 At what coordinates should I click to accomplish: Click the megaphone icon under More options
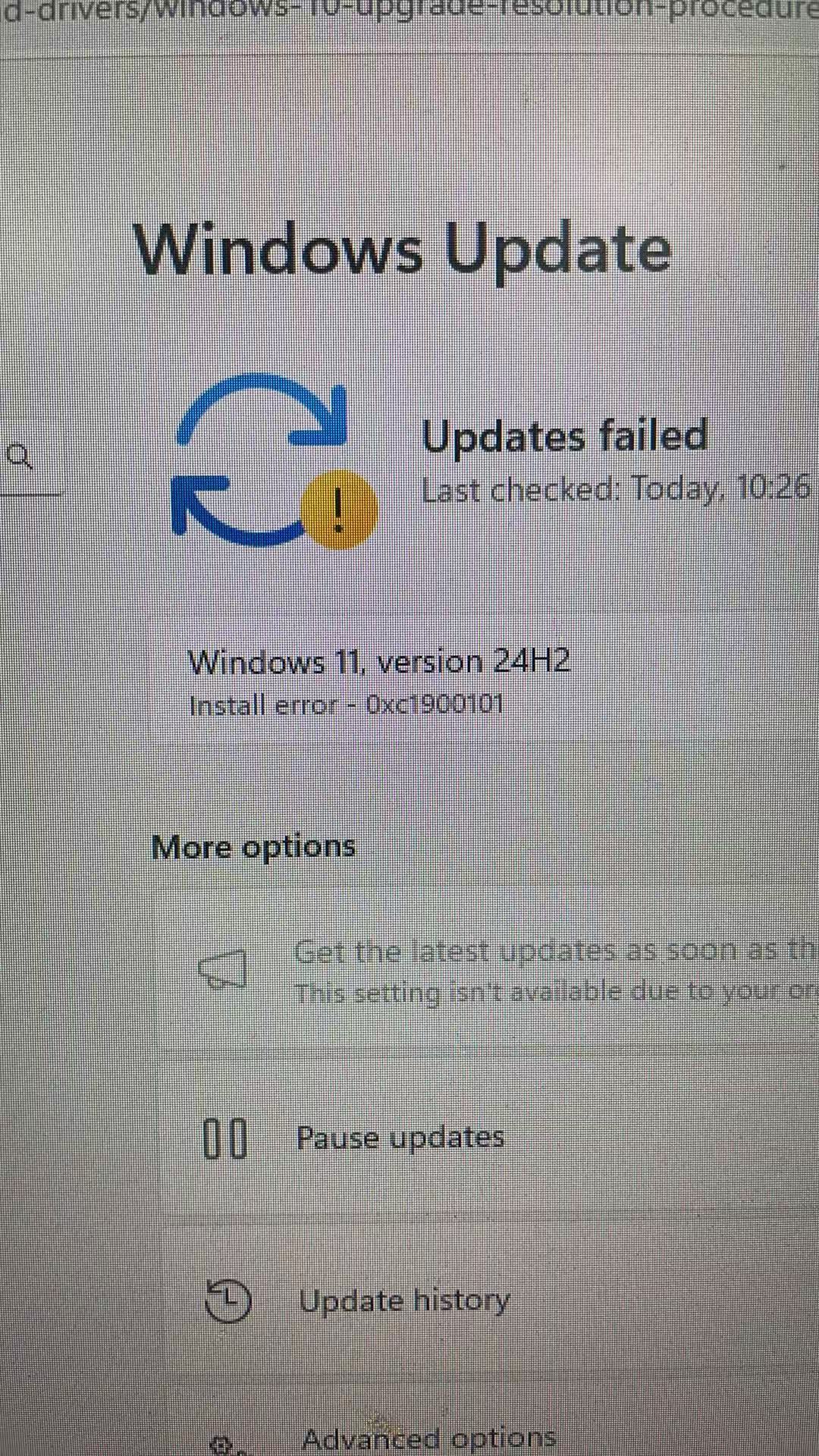click(223, 969)
